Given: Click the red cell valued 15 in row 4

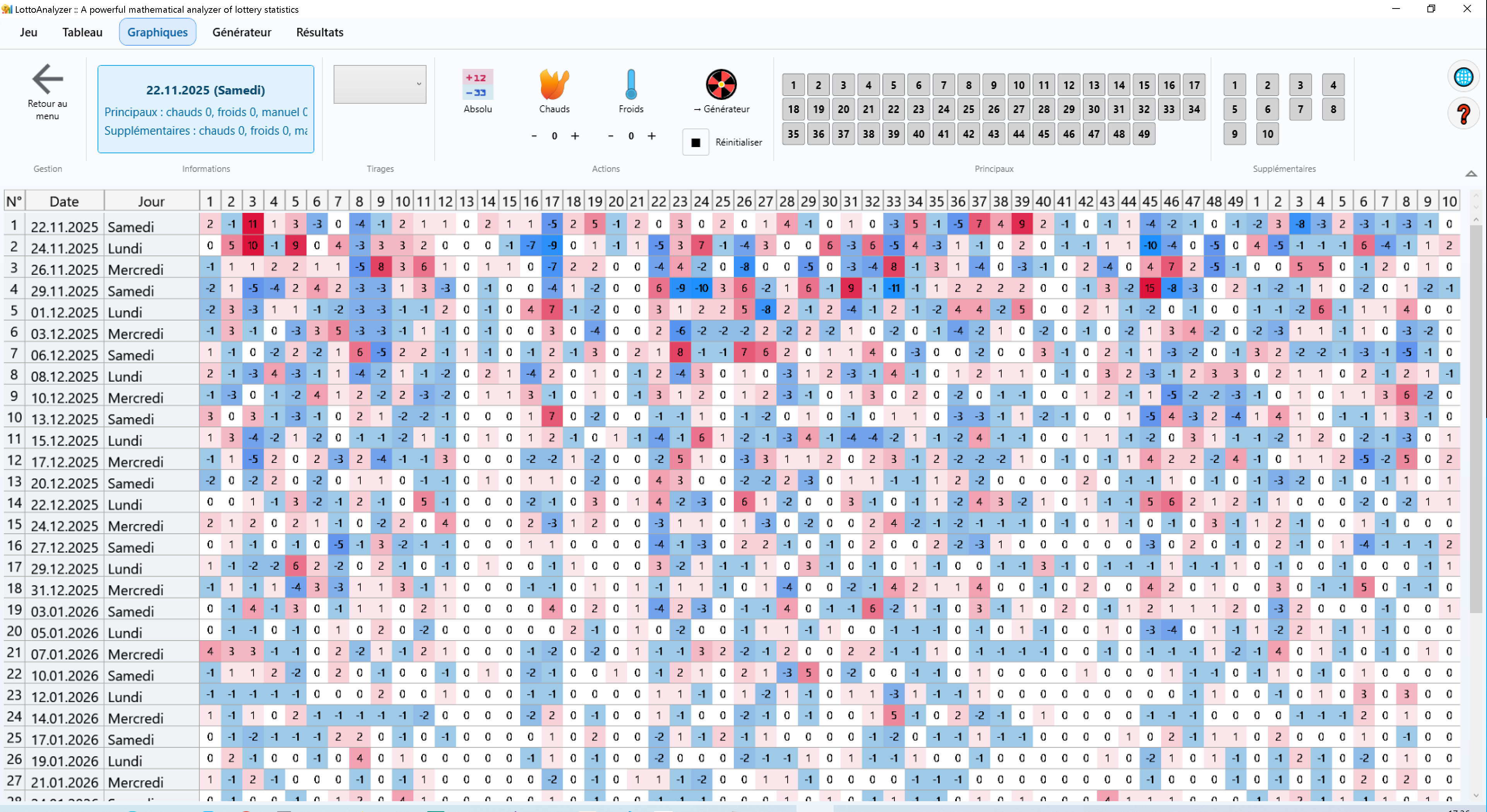Looking at the screenshot, I should click(x=1149, y=288).
